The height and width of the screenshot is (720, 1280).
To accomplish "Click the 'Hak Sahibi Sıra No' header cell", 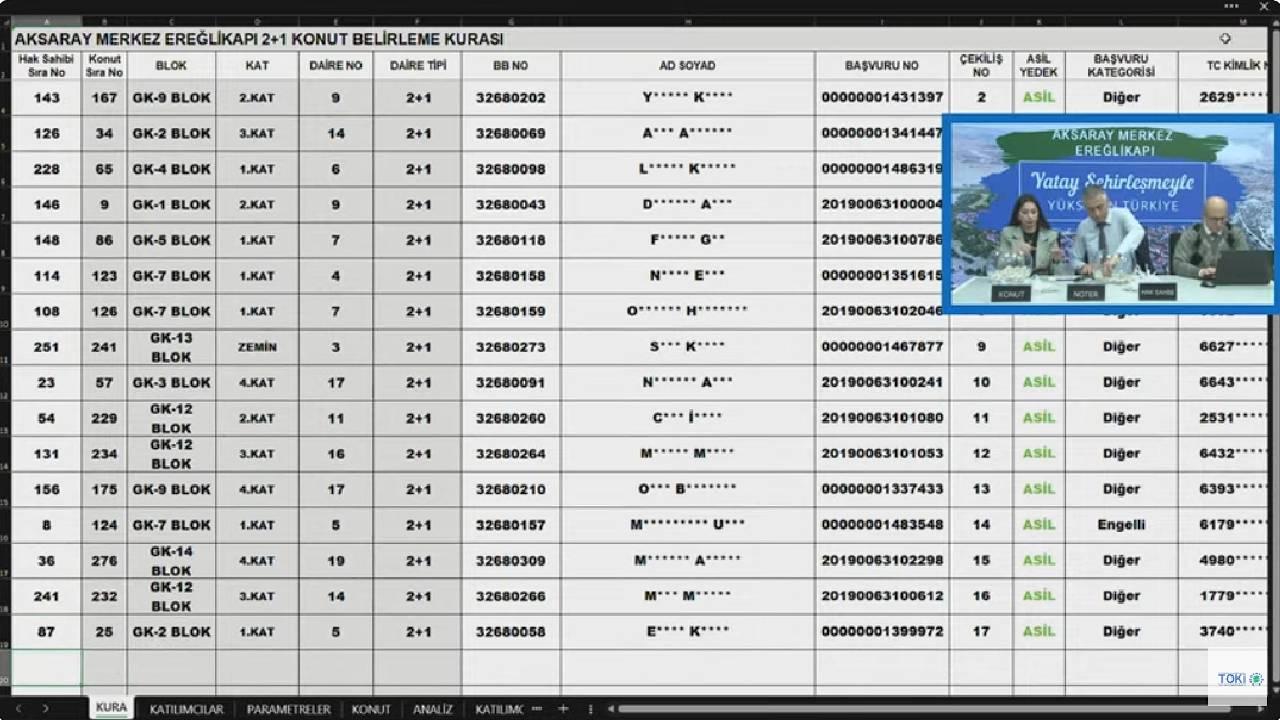I will click(47, 66).
